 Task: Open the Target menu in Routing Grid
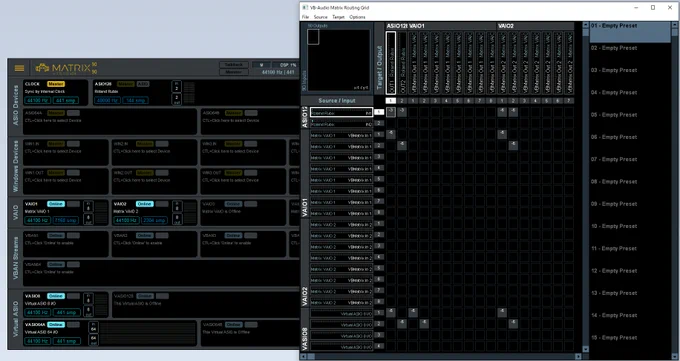[x=338, y=17]
